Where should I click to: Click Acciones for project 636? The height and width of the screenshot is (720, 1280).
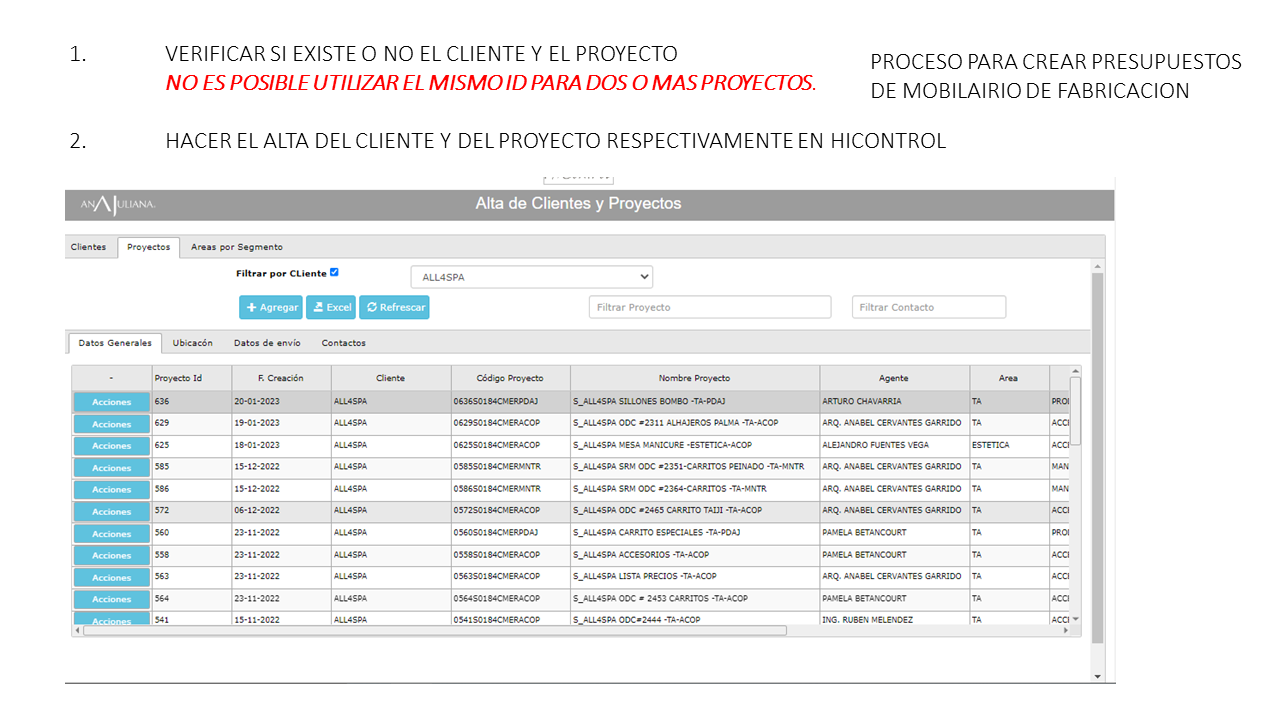tap(112, 402)
